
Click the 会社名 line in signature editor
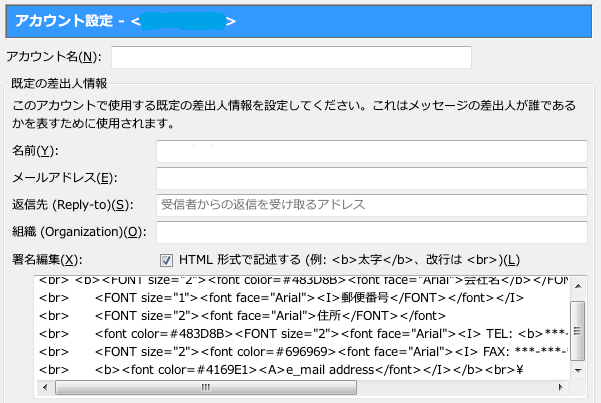click(x=300, y=280)
